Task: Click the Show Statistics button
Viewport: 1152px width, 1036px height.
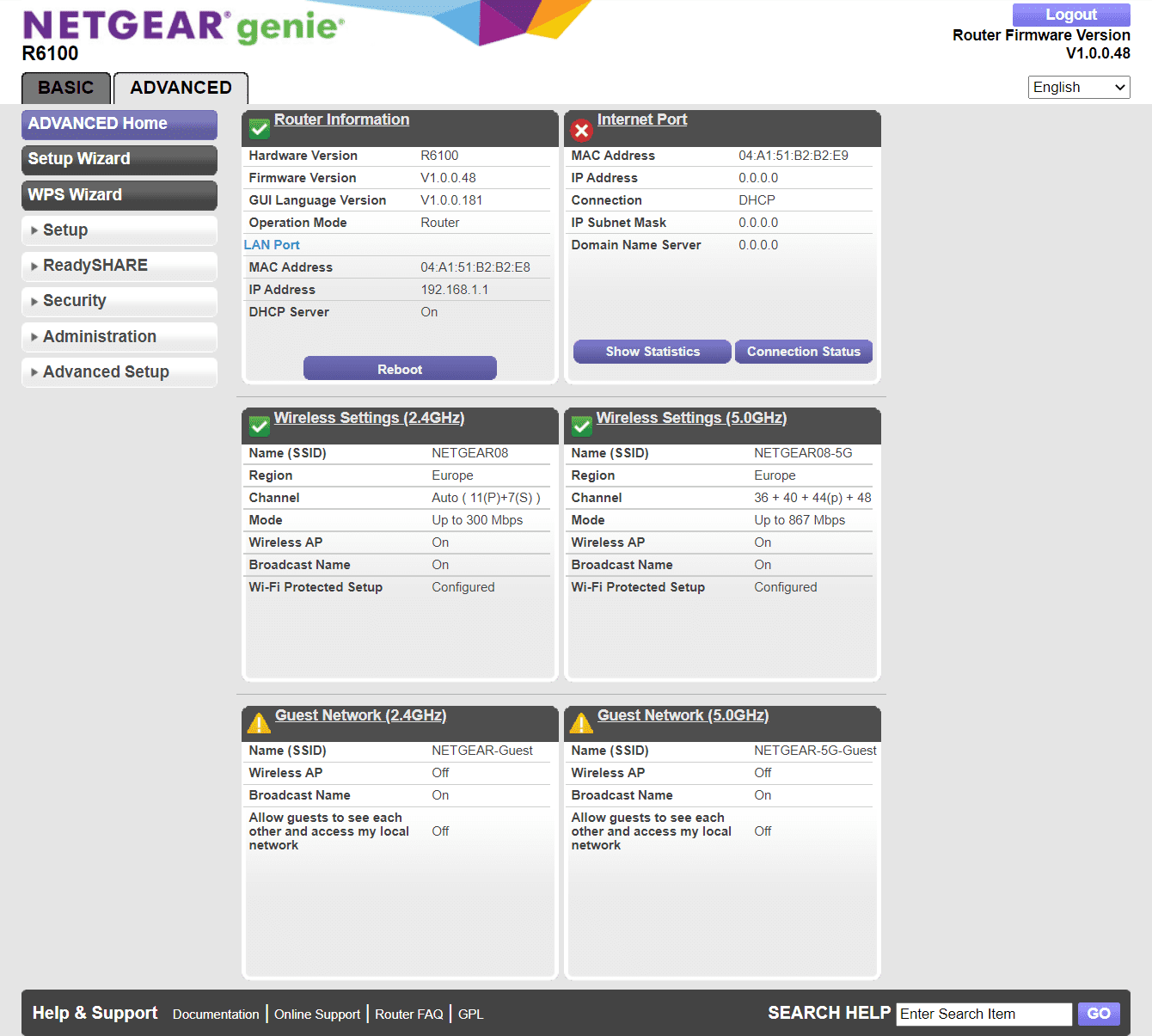Action: [x=653, y=352]
